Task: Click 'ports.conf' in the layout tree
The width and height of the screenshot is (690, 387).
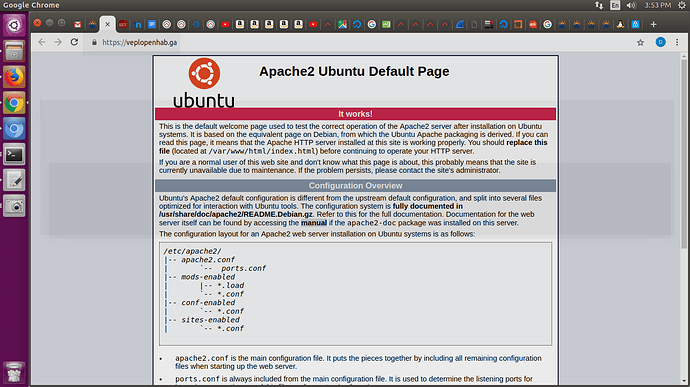Action: point(243,268)
